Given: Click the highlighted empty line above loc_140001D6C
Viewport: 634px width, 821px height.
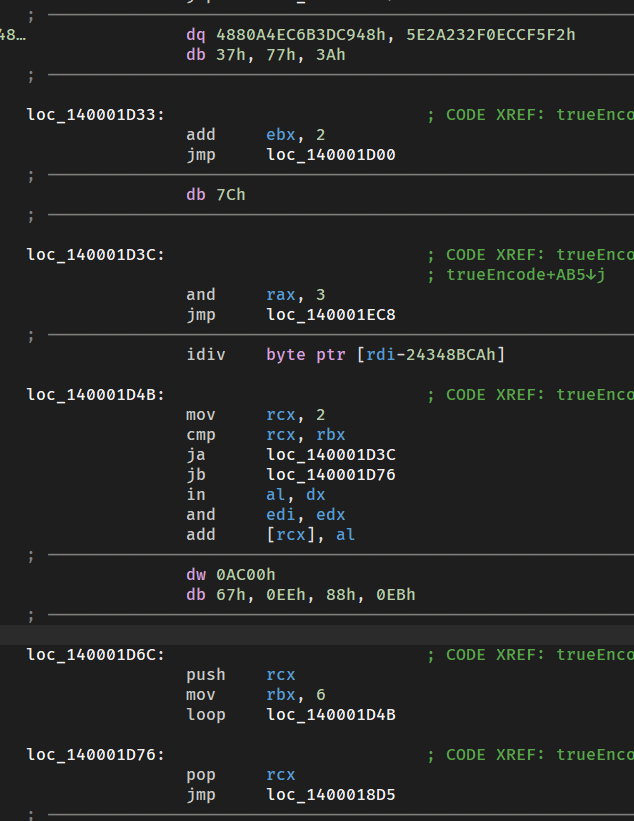Looking at the screenshot, I should [317, 635].
